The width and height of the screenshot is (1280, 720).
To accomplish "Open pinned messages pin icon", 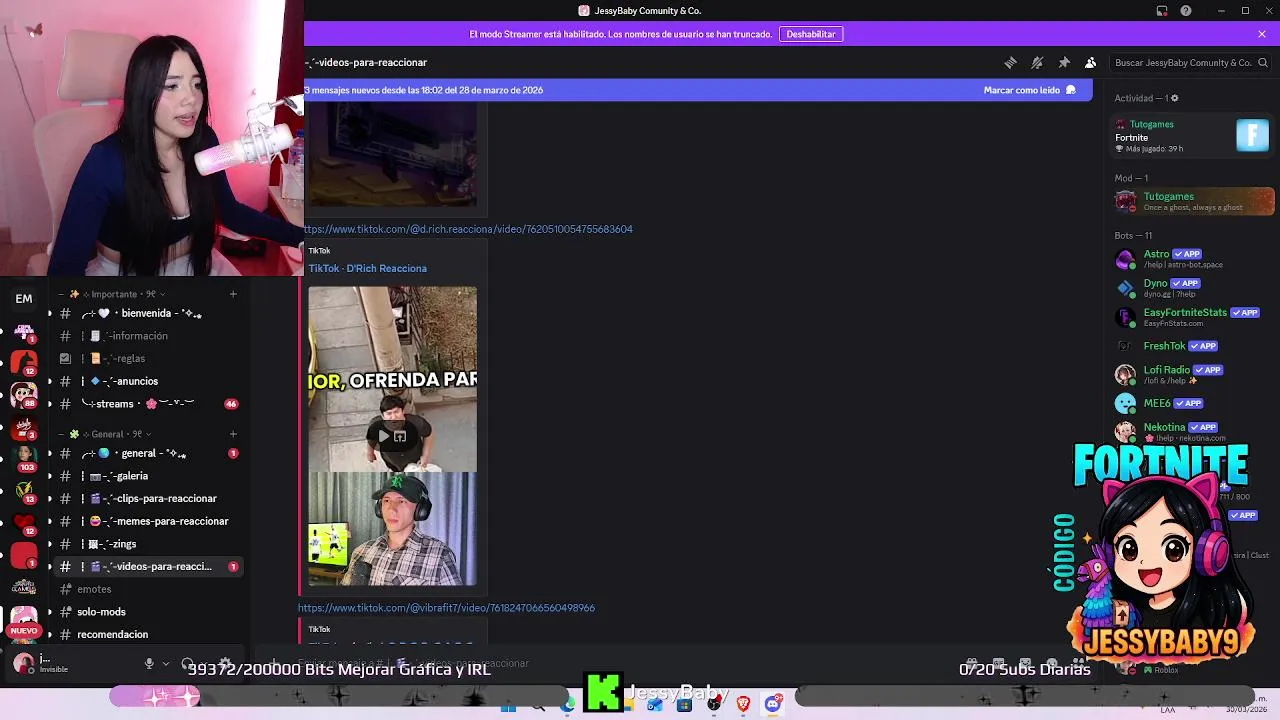I will 1064,62.
